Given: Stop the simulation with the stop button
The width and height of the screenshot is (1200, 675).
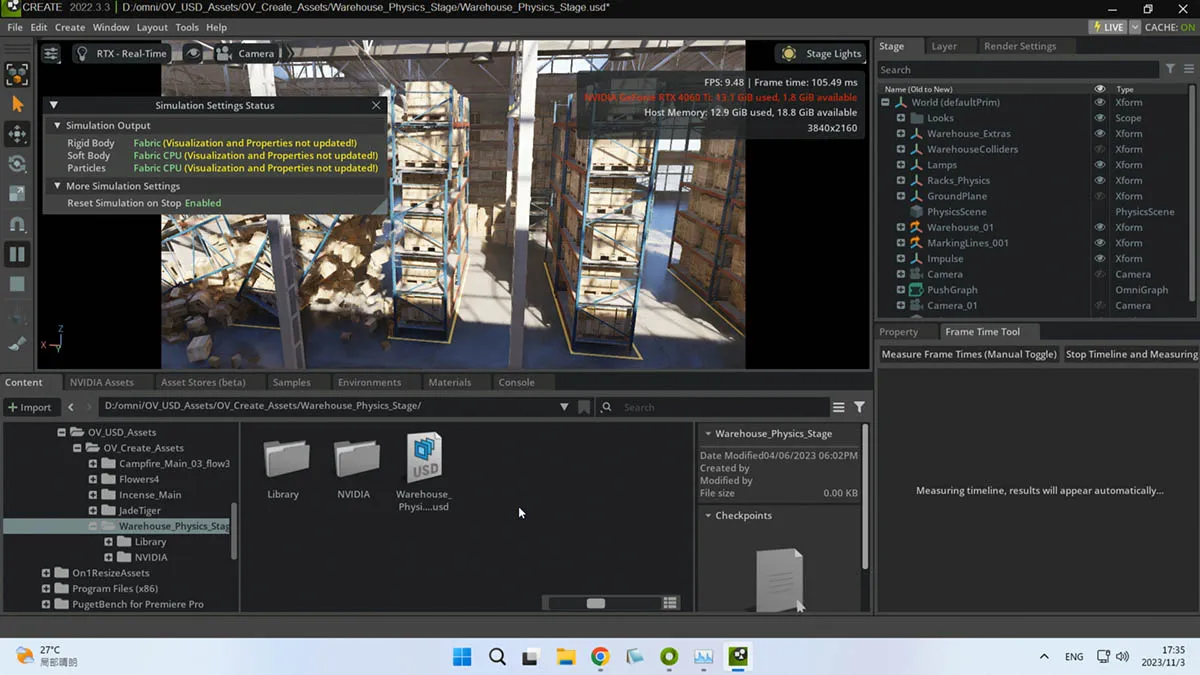Looking at the screenshot, I should point(17,285).
